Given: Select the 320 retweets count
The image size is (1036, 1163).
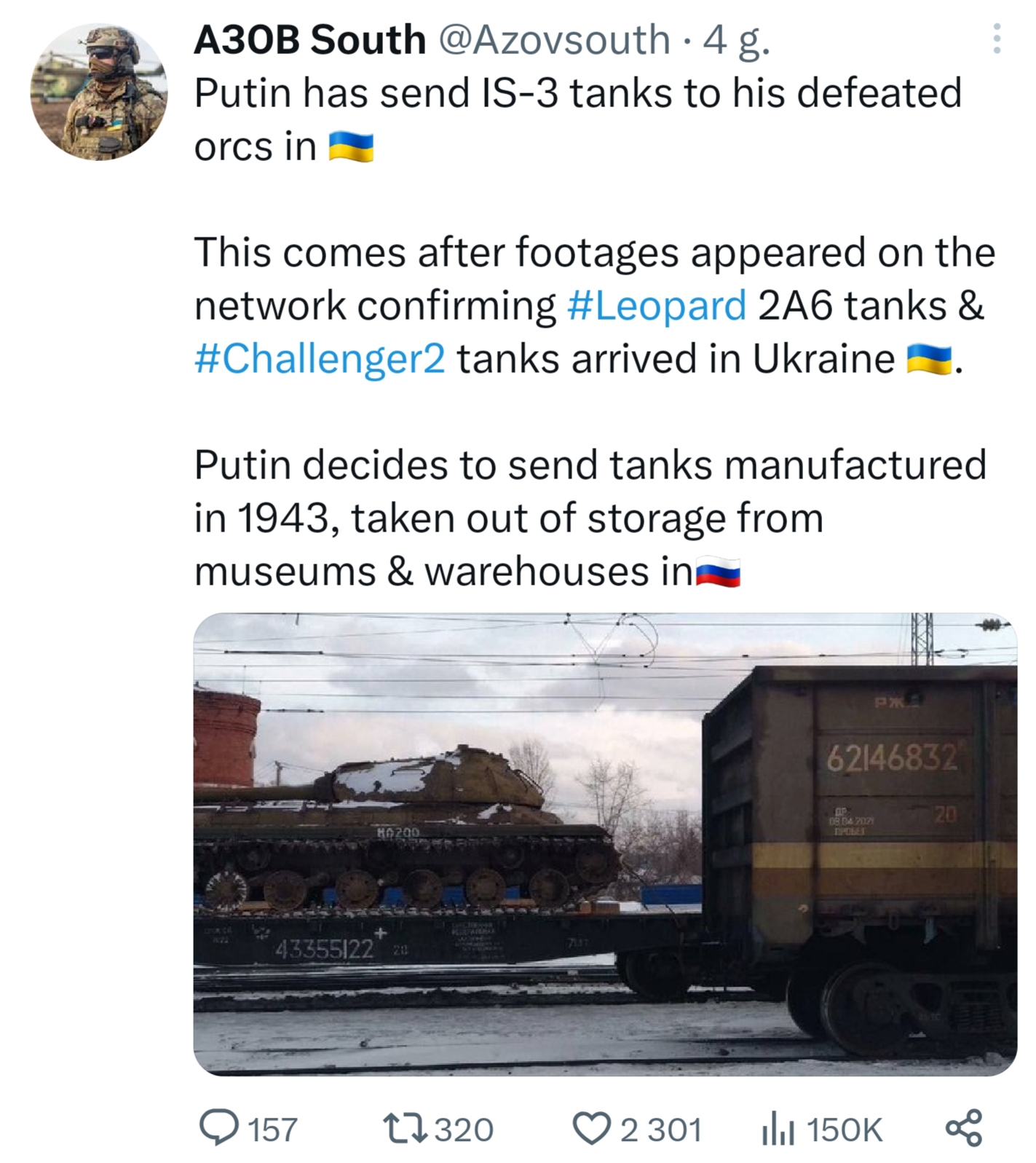Looking at the screenshot, I should point(464,1130).
